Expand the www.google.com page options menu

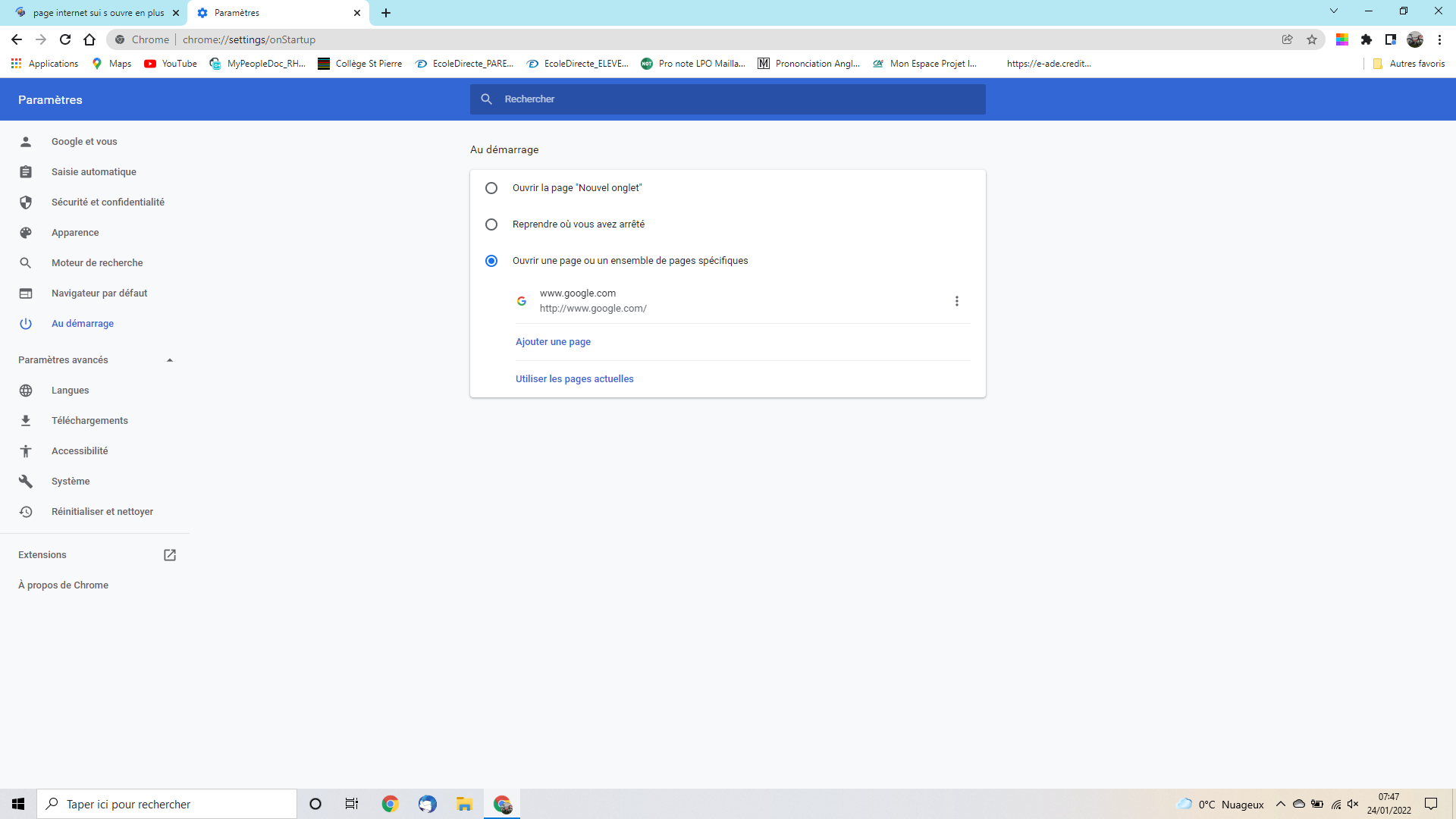(956, 301)
